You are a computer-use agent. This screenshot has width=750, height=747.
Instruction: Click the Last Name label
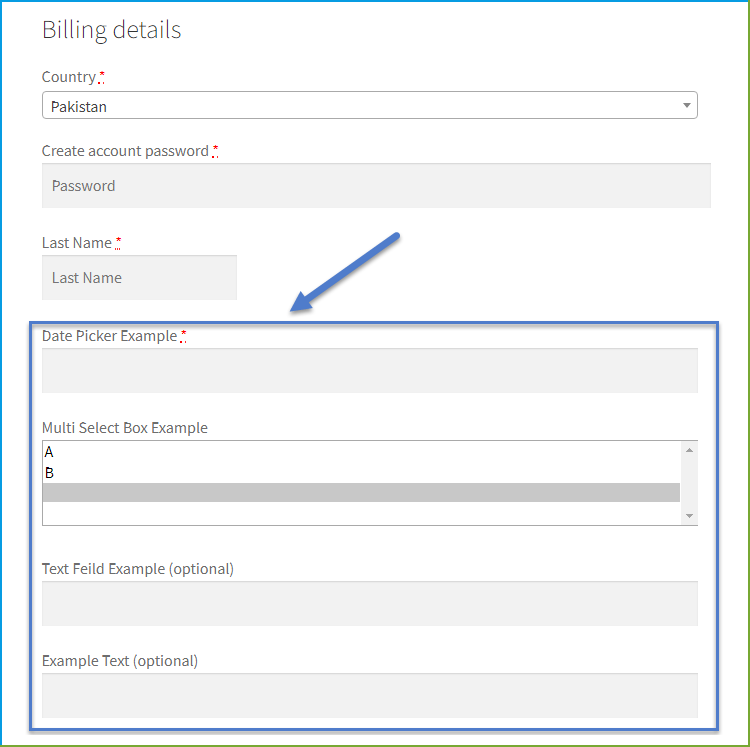tap(77, 243)
